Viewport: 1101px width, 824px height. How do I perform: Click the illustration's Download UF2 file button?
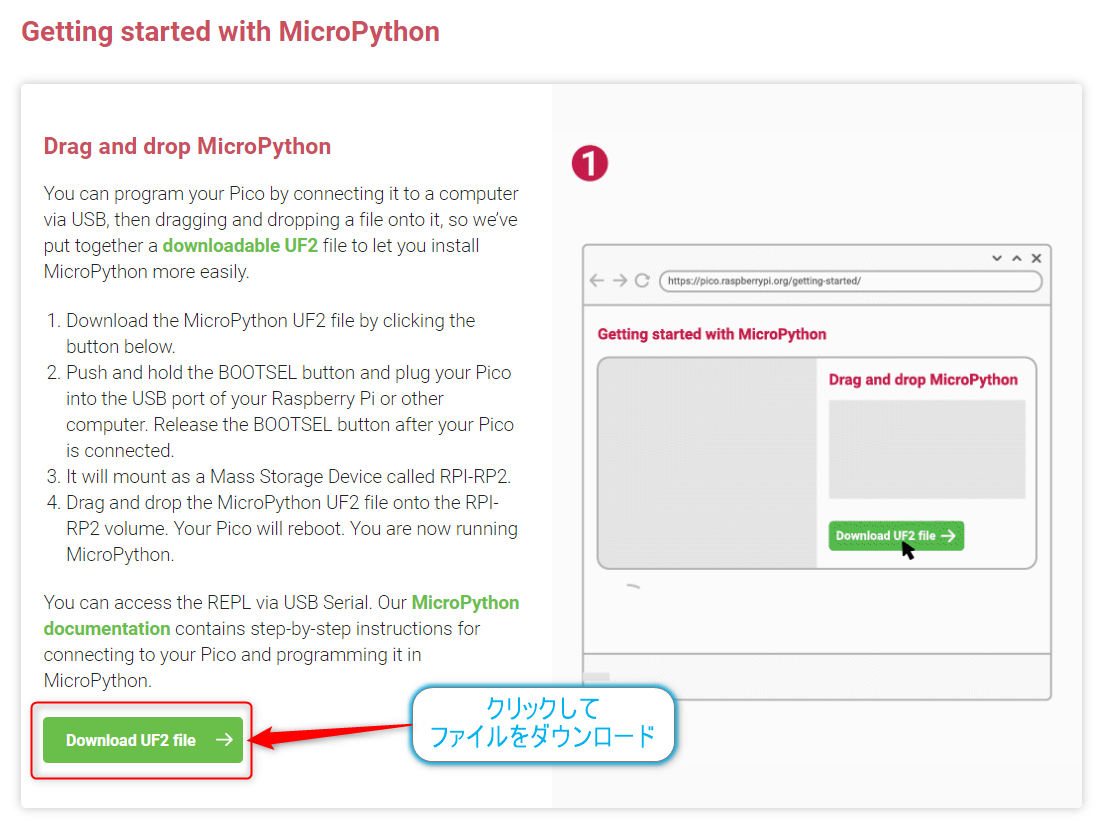[896, 536]
